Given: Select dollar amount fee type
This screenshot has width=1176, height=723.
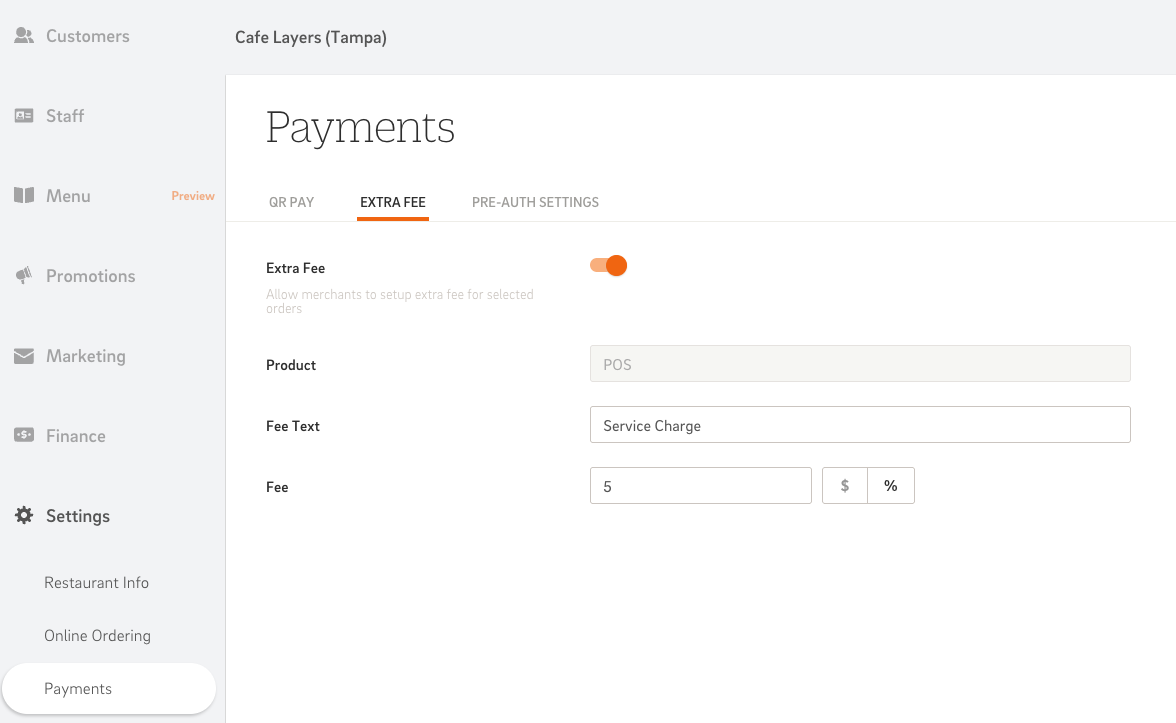Looking at the screenshot, I should (x=844, y=485).
